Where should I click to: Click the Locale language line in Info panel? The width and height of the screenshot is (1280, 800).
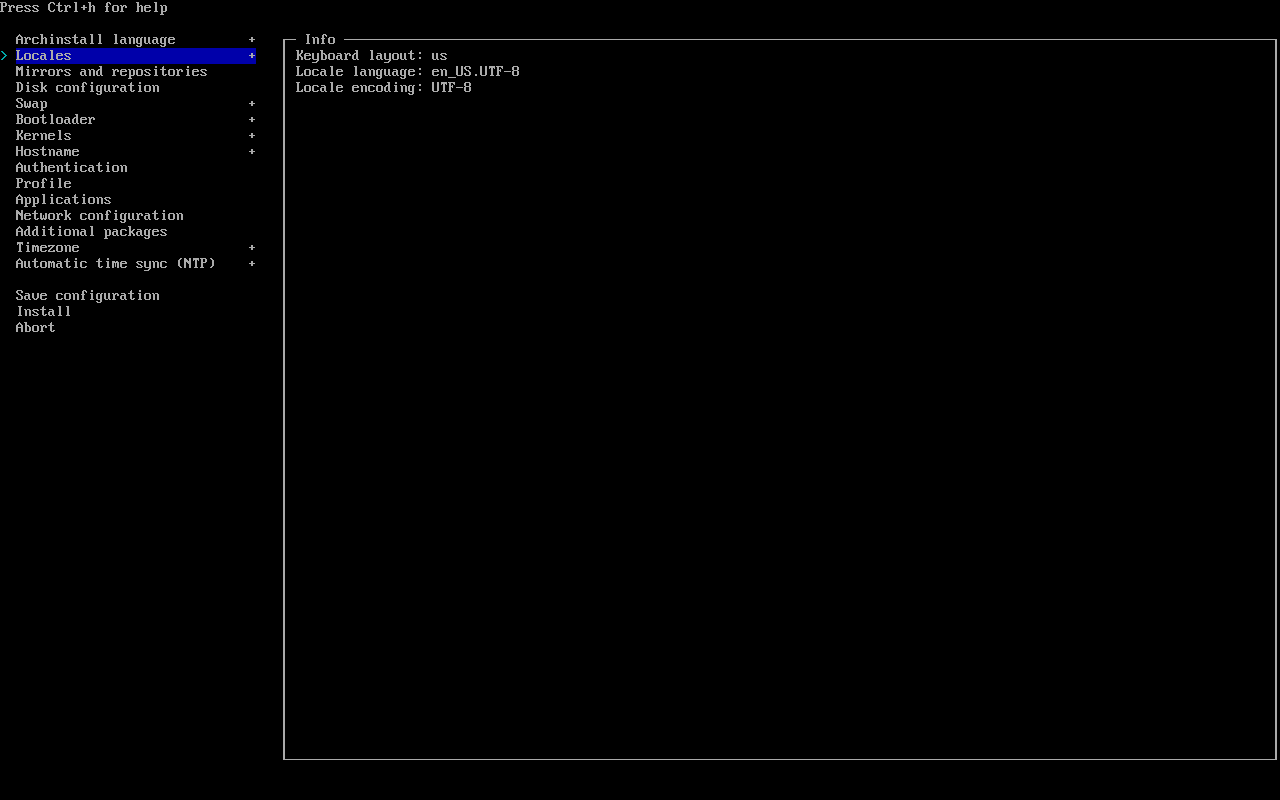pos(407,72)
